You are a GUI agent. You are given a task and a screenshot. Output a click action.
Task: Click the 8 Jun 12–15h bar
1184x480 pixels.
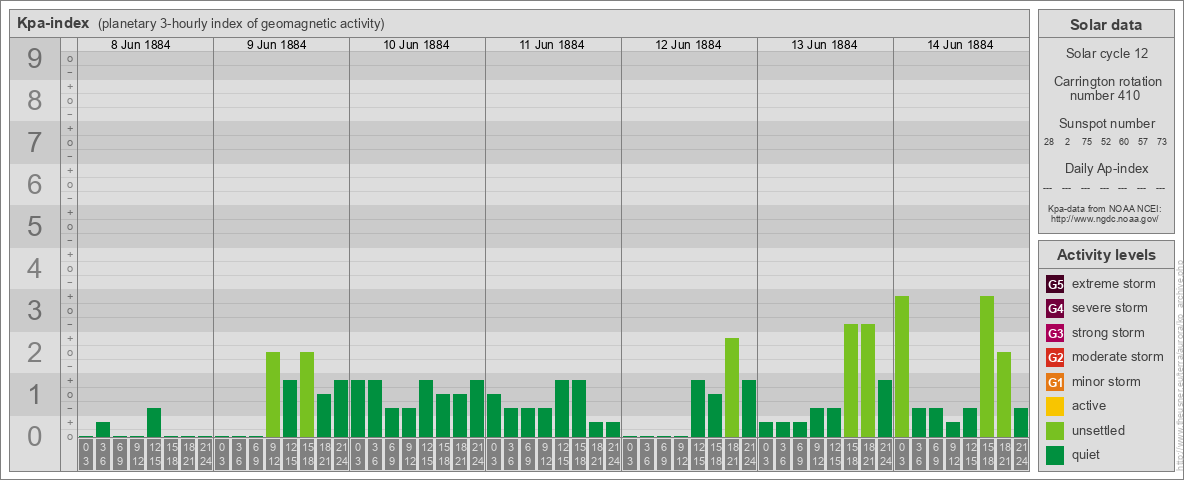point(154,423)
